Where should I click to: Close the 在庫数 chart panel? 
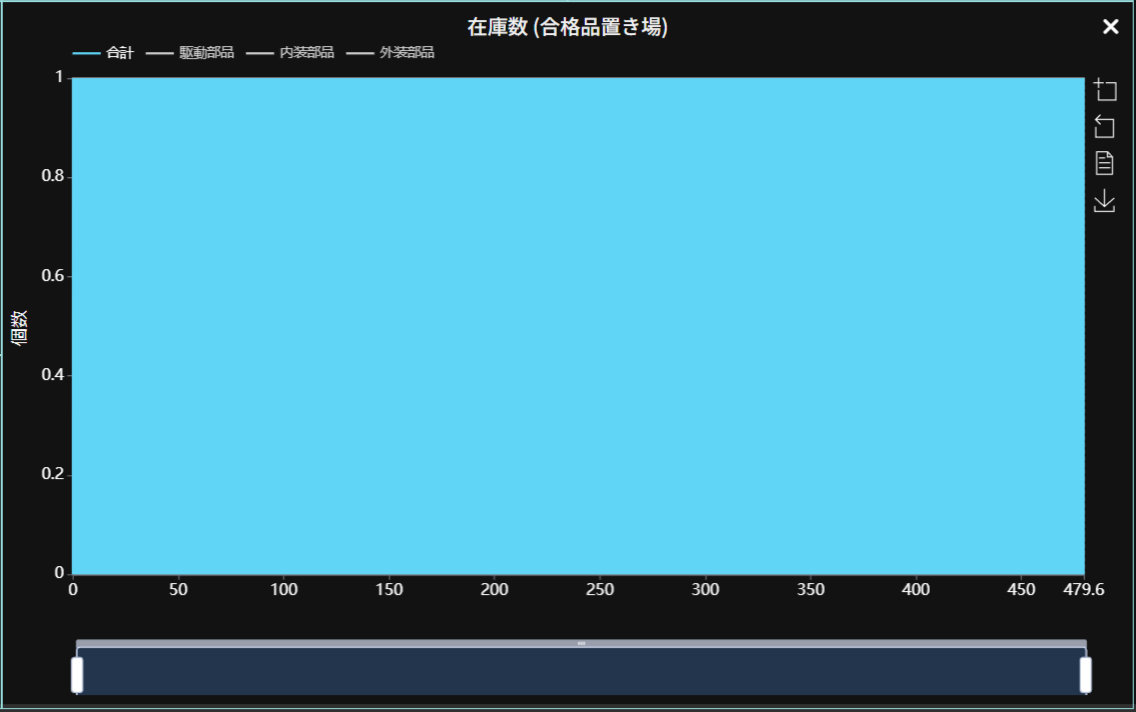1110,27
